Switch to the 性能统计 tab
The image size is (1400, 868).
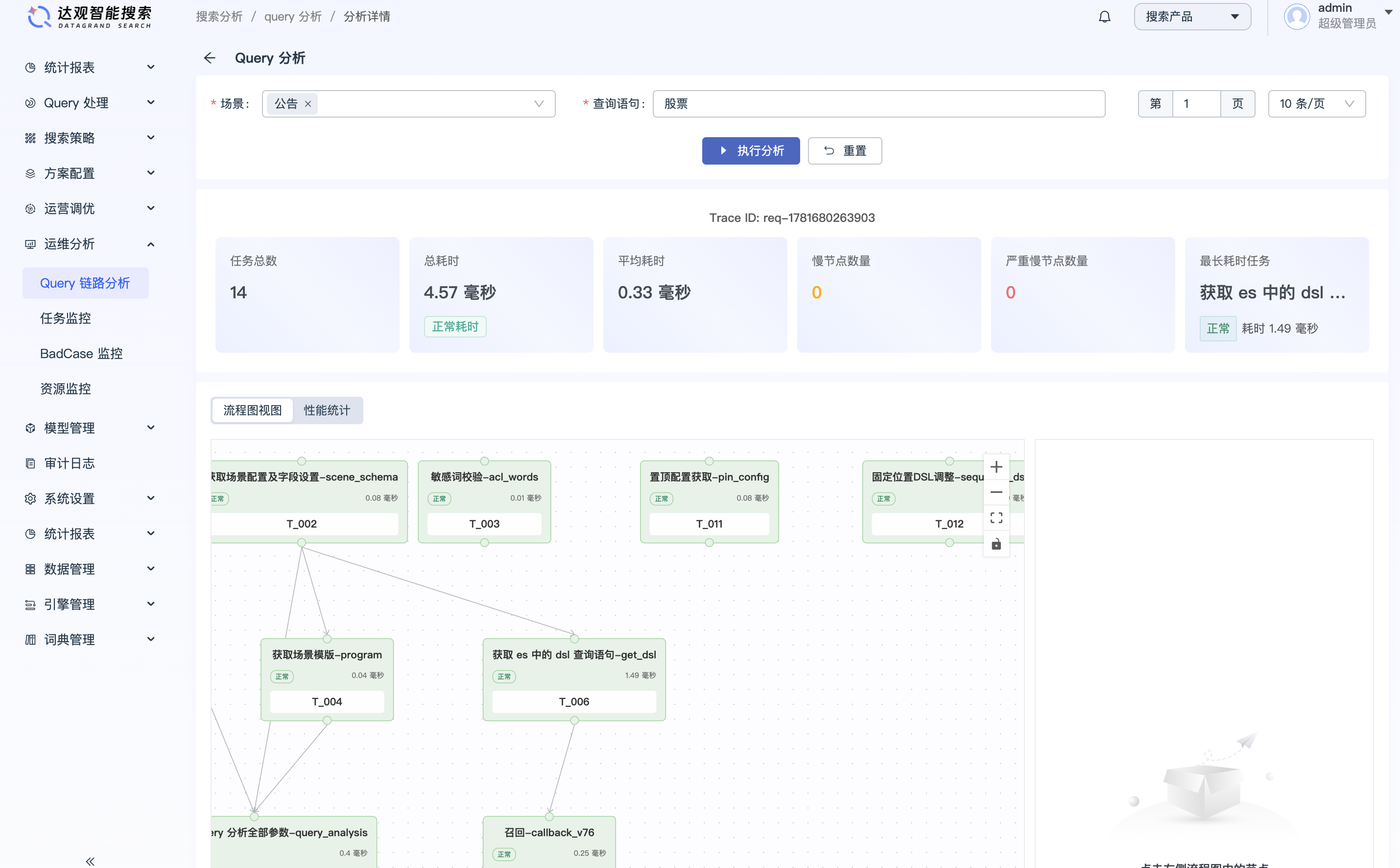click(327, 410)
